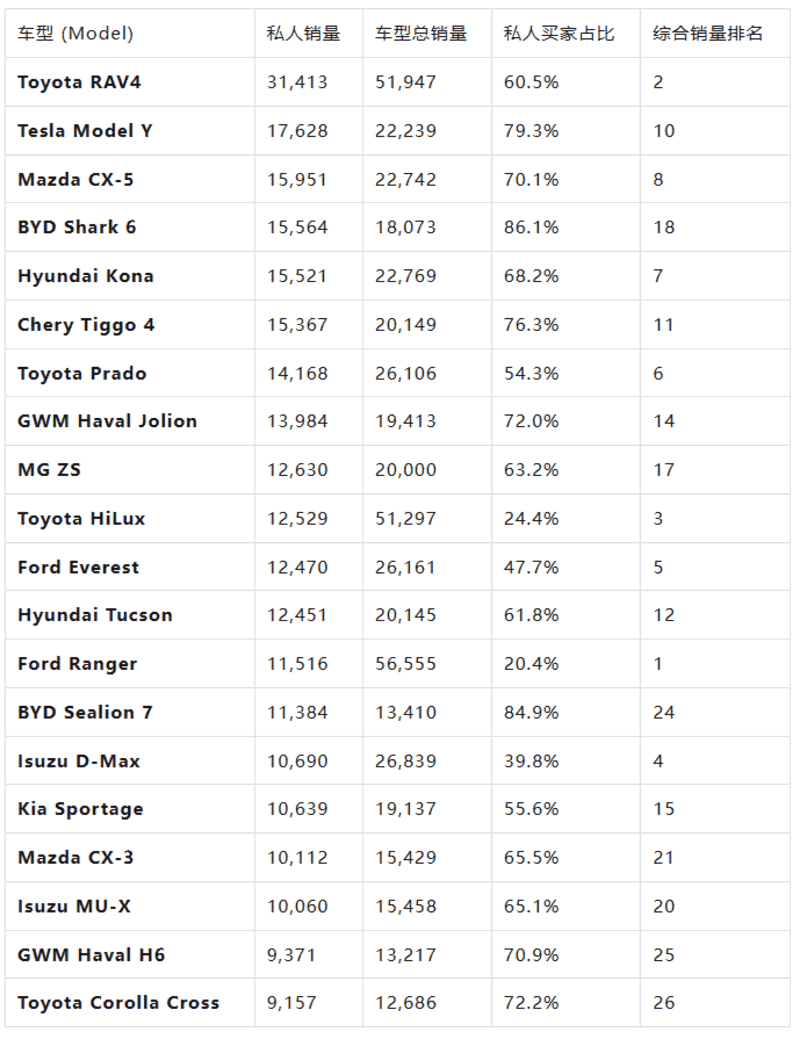The width and height of the screenshot is (800, 1039).
Task: Click the 车型 (Model) column header
Action: 75,33
